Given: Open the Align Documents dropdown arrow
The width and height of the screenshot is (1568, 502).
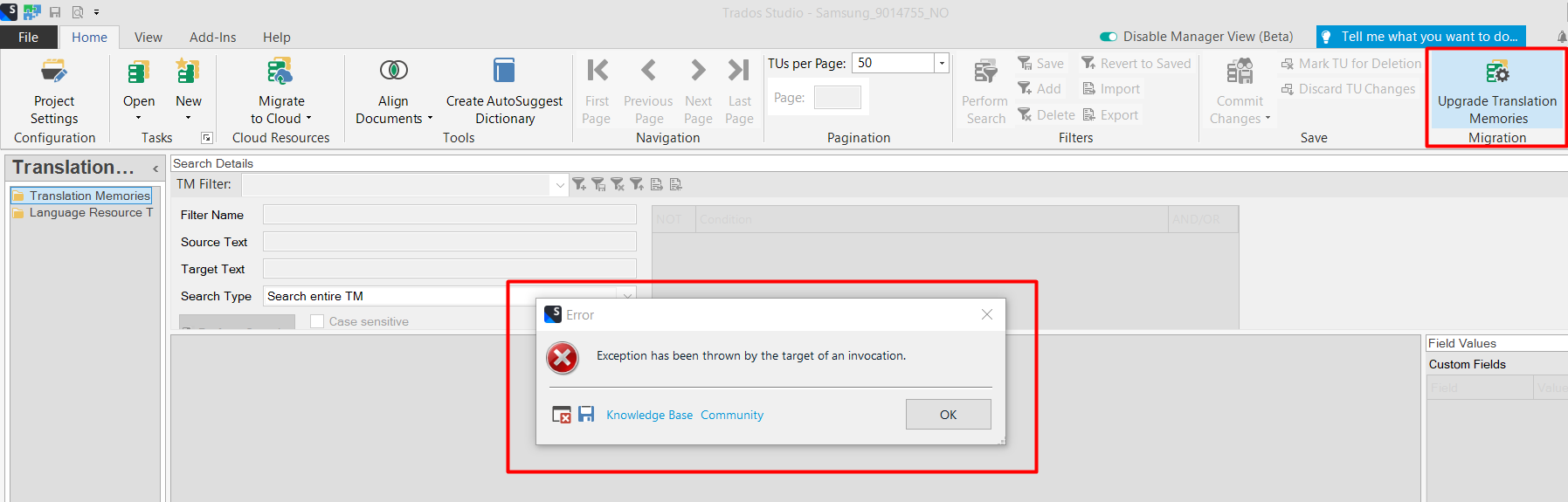Looking at the screenshot, I should click(430, 118).
